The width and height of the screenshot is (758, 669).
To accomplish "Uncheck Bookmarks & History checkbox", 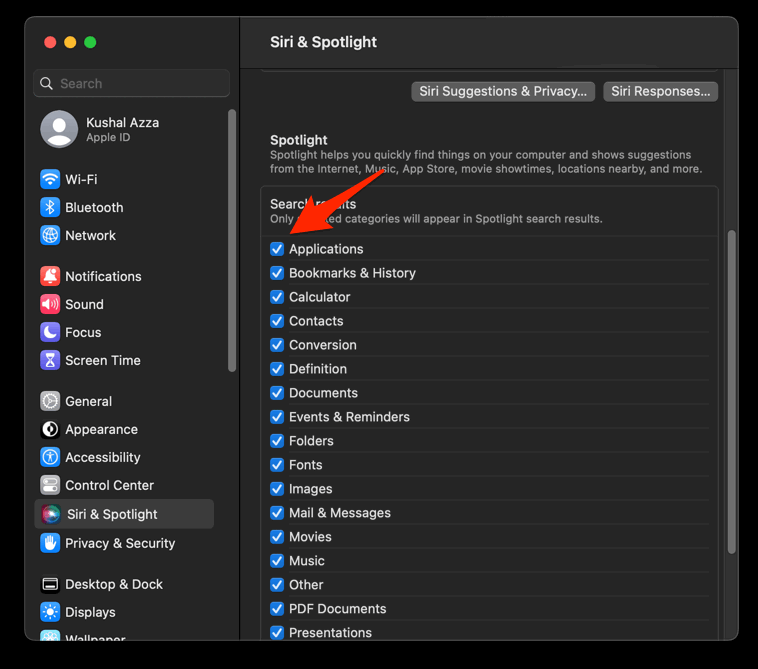I will 277,273.
